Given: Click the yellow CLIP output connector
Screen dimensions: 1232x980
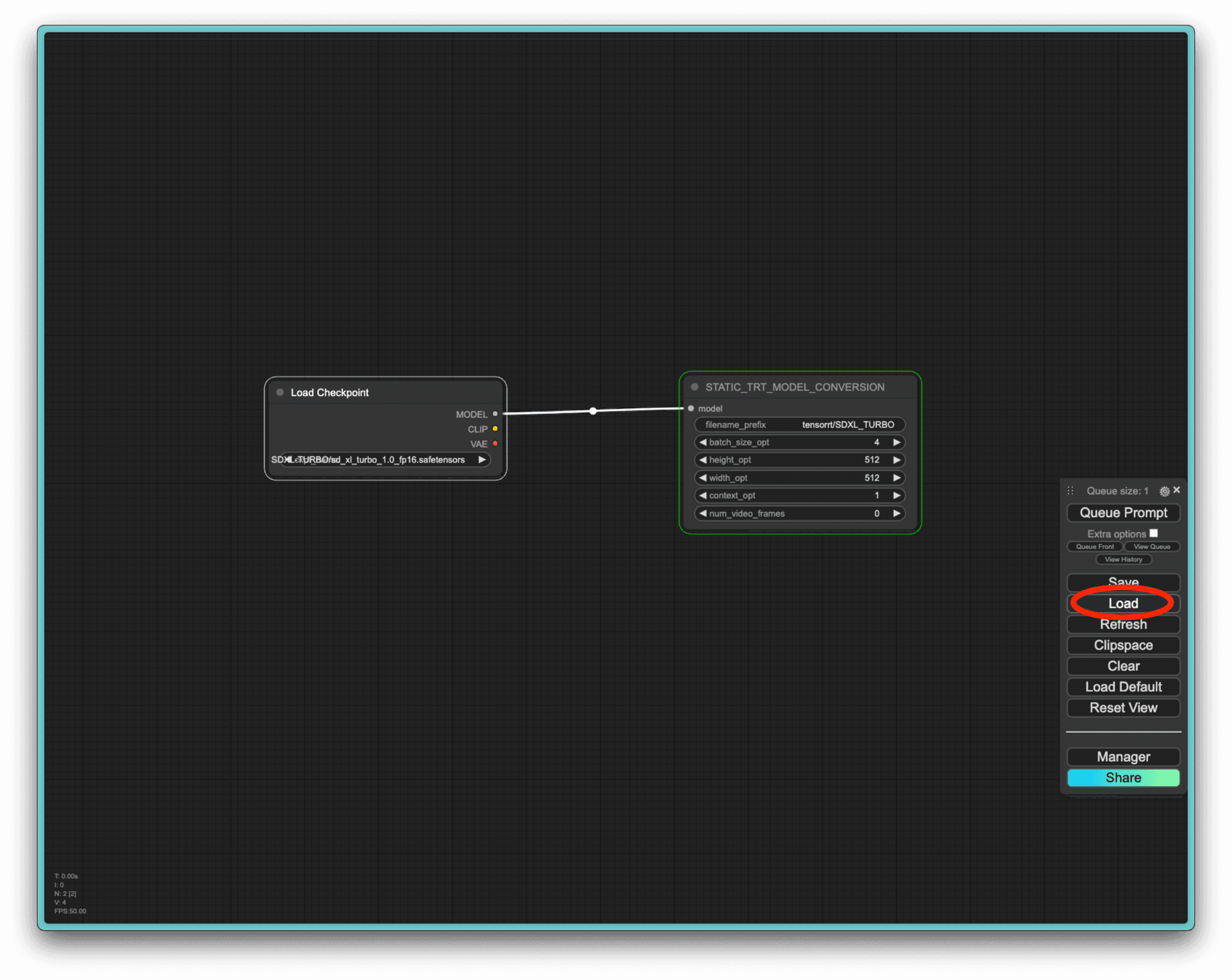Looking at the screenshot, I should (x=495, y=429).
